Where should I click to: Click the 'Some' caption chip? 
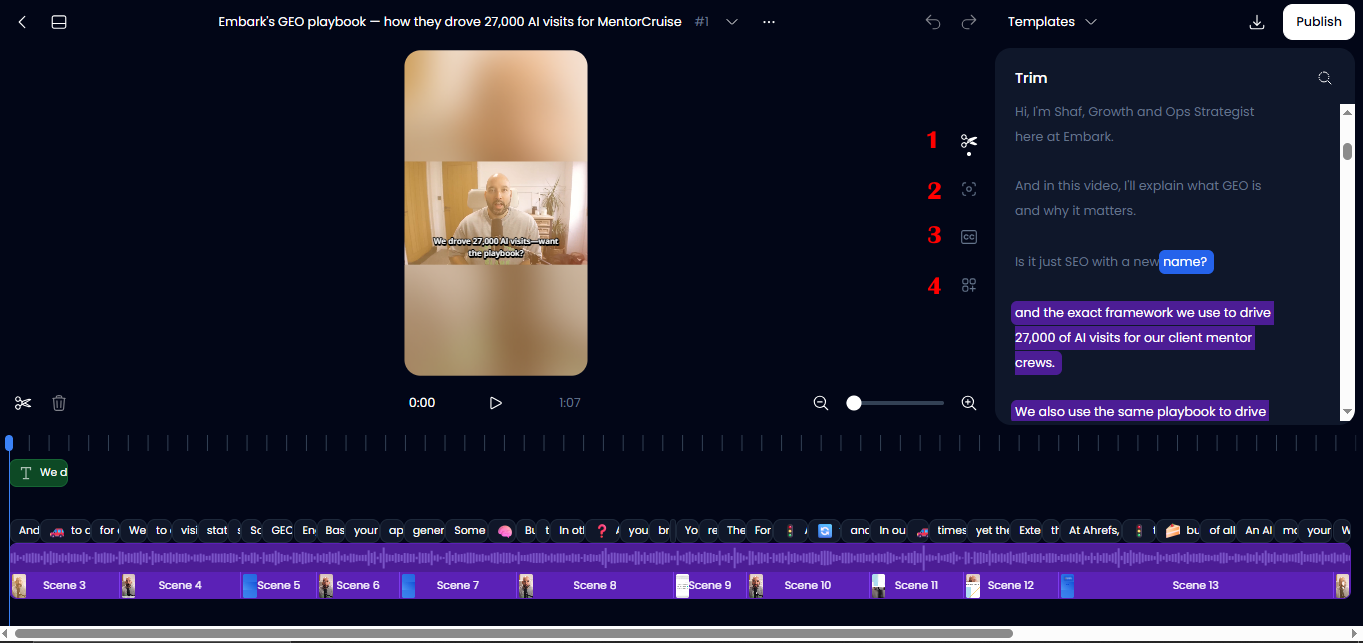tap(469, 531)
